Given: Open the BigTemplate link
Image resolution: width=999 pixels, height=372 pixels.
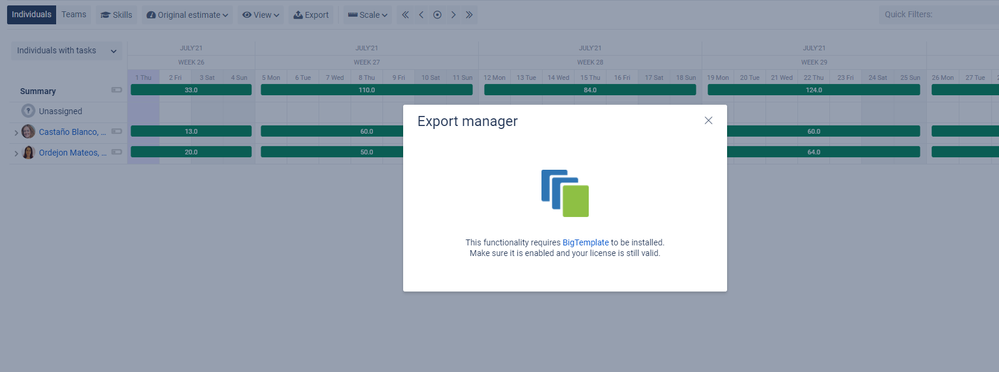Looking at the screenshot, I should click(x=586, y=243).
